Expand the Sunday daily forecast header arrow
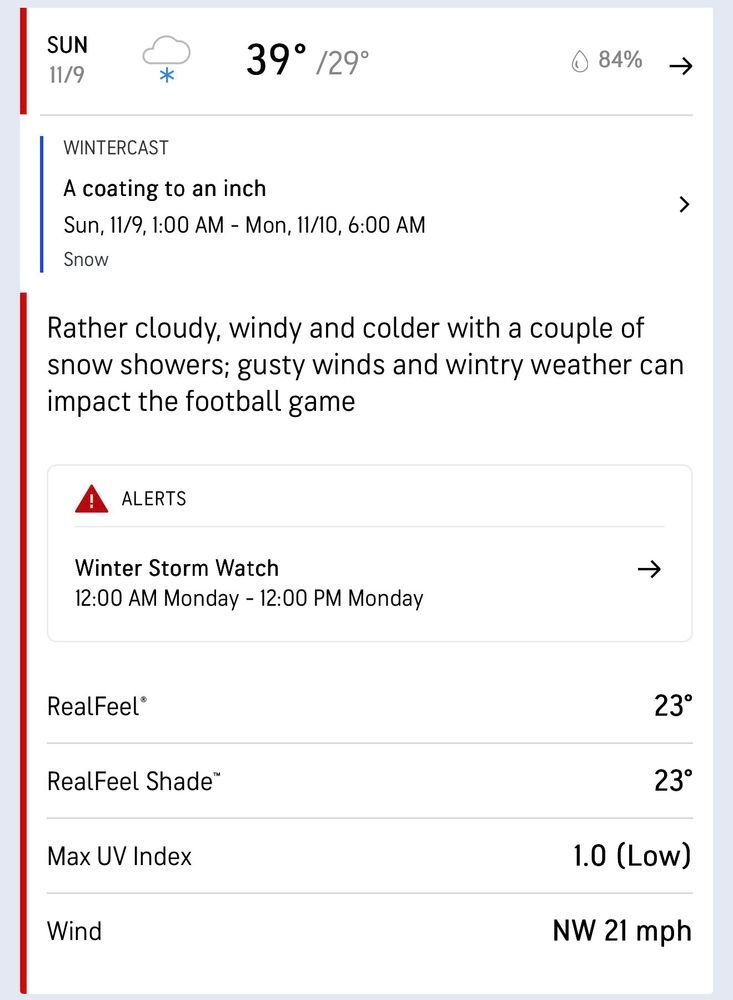 [x=681, y=65]
